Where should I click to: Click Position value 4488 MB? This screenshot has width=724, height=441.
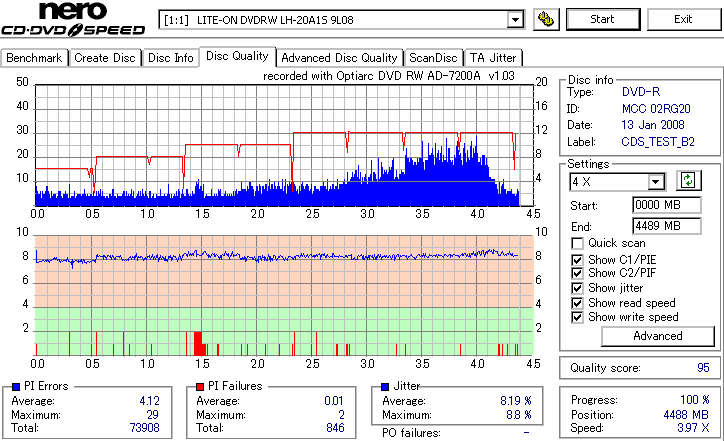[x=686, y=415]
